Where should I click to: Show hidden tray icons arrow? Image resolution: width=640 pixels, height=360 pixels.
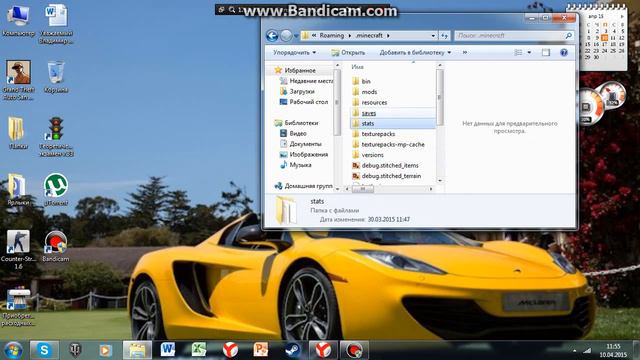coord(574,351)
